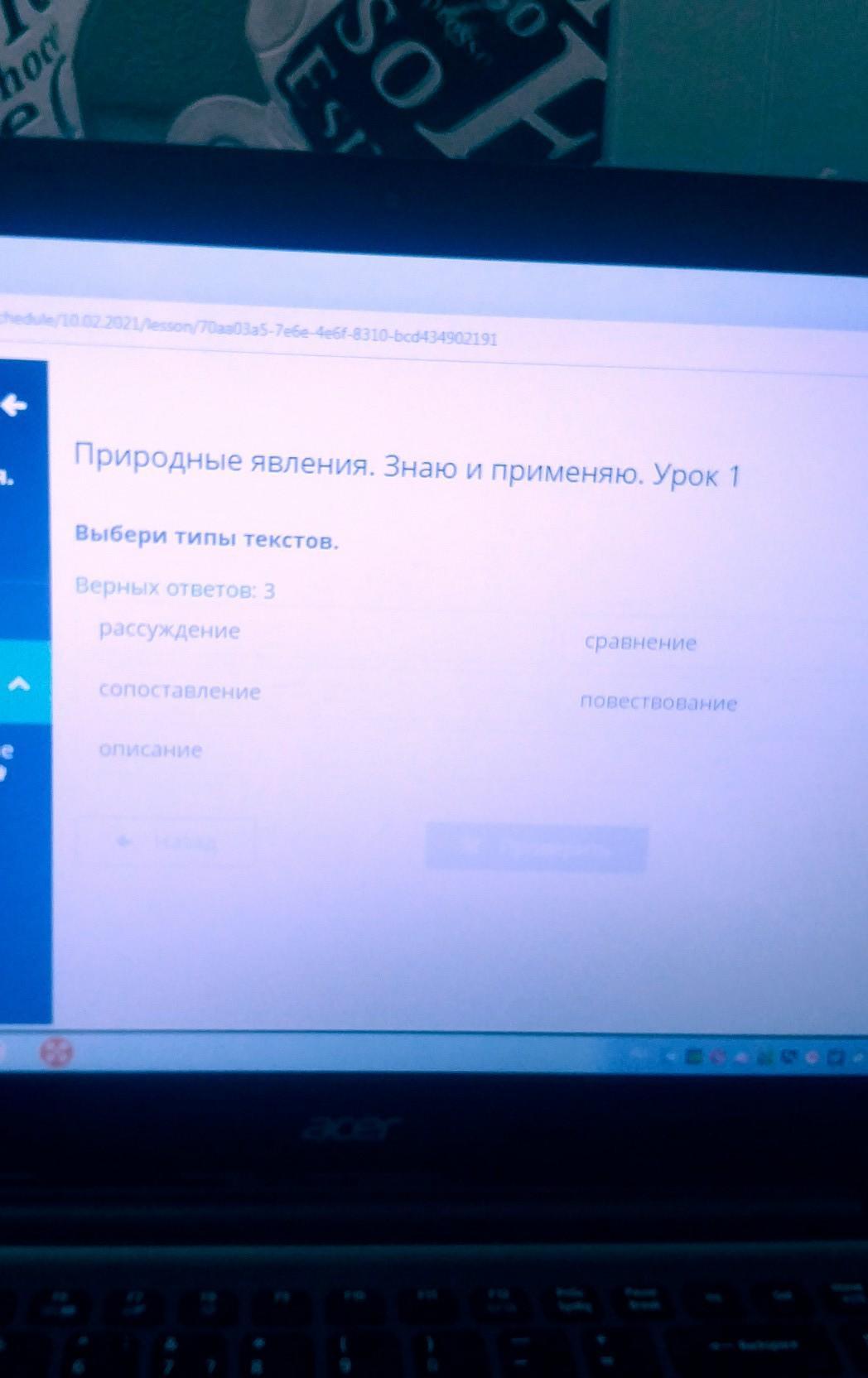Viewport: 868px width, 1378px height.
Task: Select answer option 'повествование'
Action: pyautogui.click(x=658, y=702)
